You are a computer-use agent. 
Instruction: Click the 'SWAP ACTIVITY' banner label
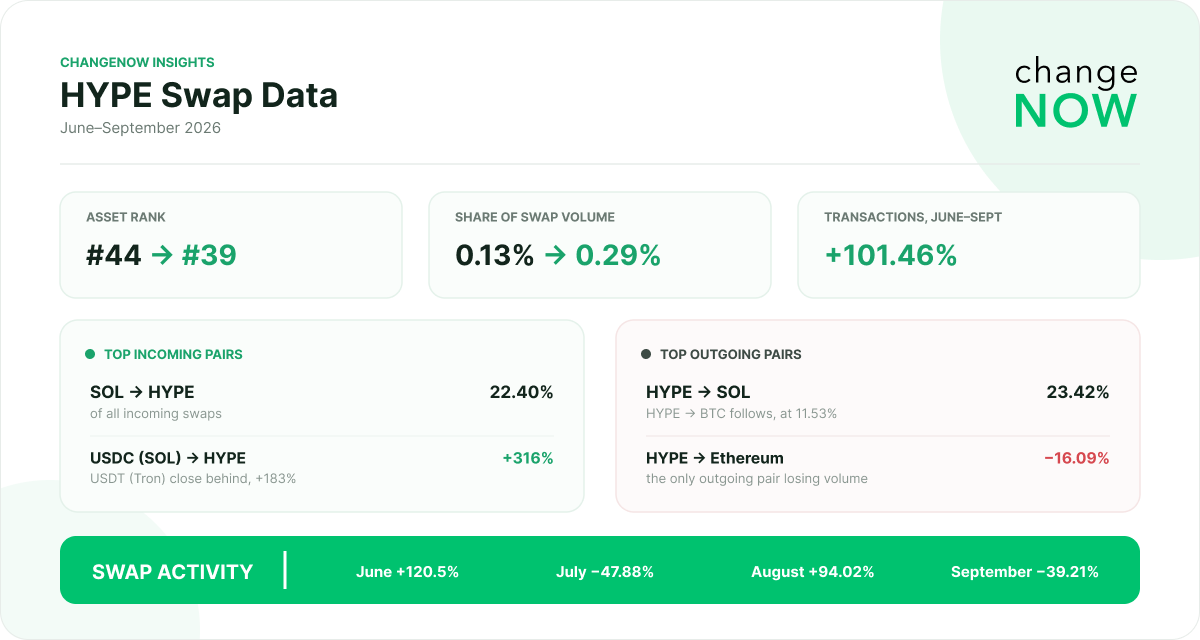pos(172,572)
